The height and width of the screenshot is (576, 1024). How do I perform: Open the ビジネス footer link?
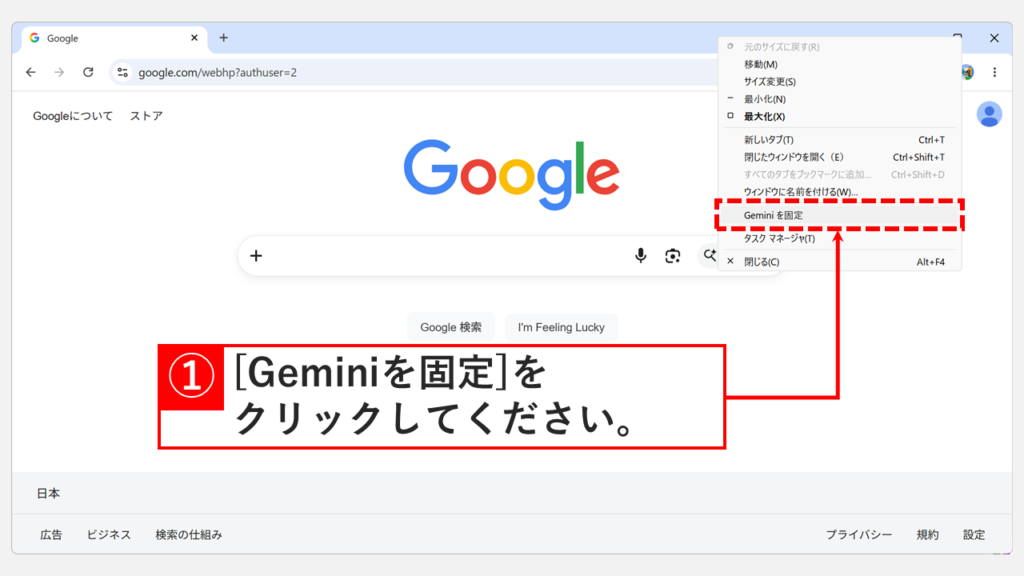point(108,535)
